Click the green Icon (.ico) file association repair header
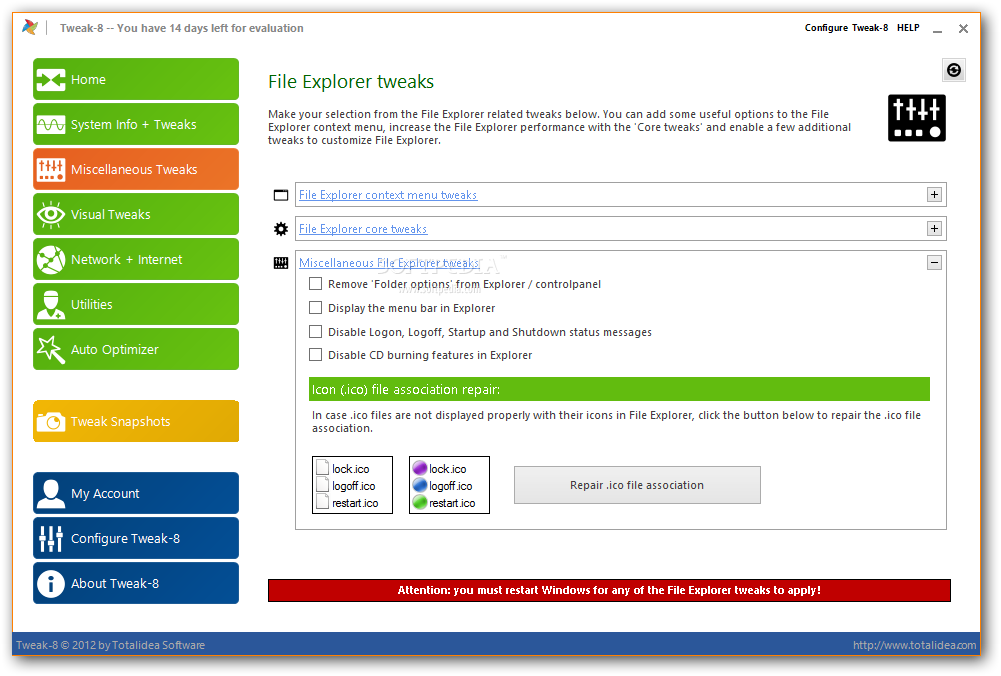This screenshot has width=1001, height=676. (x=619, y=389)
